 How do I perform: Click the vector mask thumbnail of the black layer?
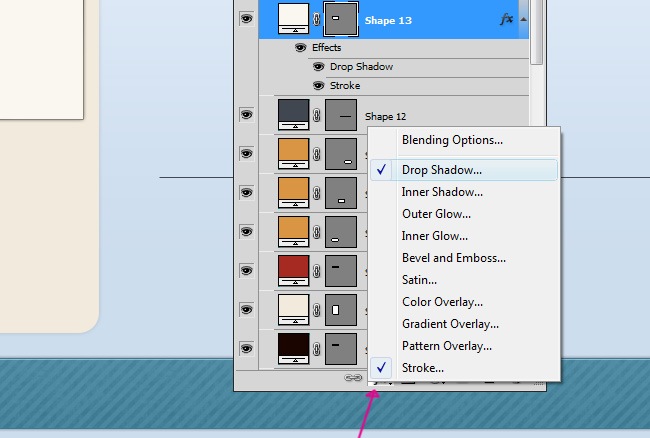click(x=341, y=349)
